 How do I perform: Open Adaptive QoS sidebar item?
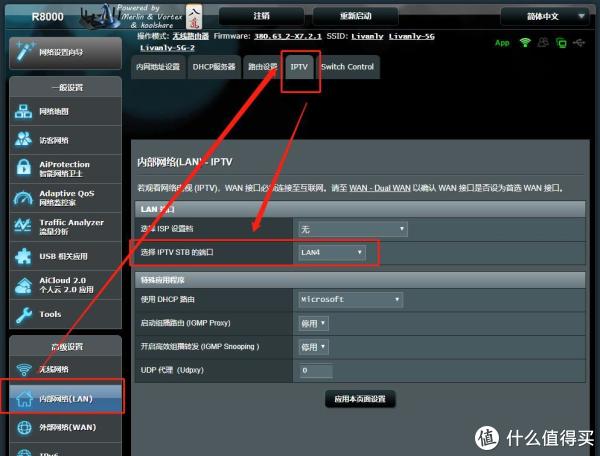point(66,198)
